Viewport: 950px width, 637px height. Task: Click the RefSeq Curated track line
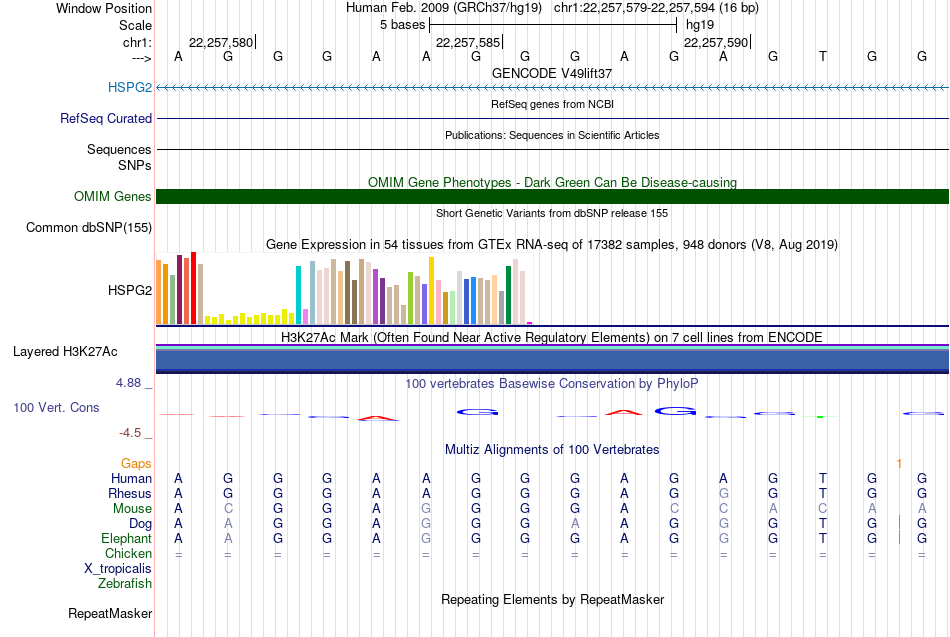tap(552, 118)
